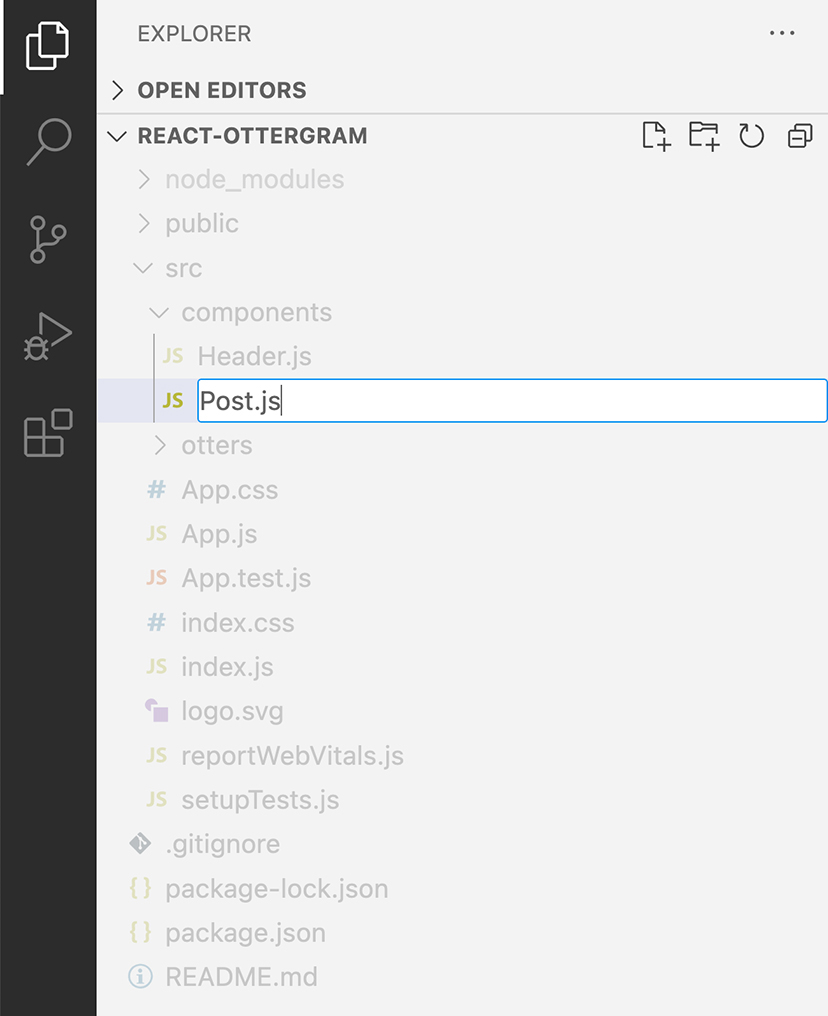
Task: Select the package.json file
Action: coord(245,932)
